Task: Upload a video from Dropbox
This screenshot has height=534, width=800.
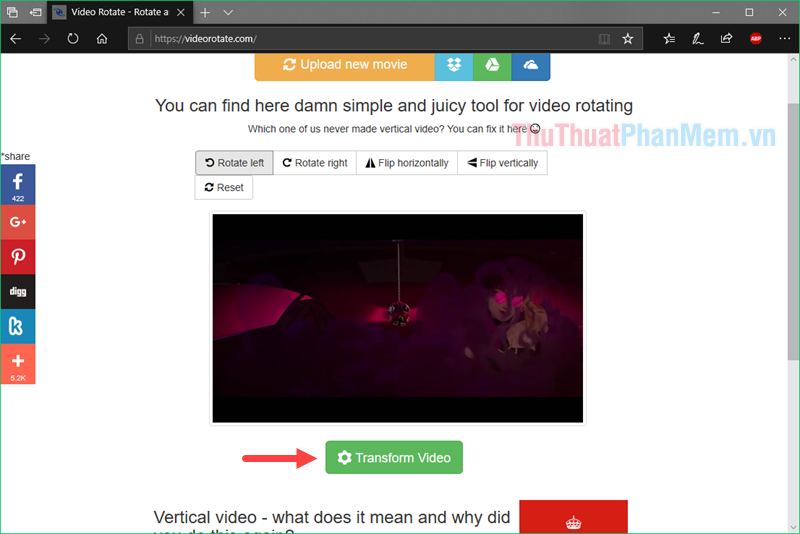Action: pos(454,65)
